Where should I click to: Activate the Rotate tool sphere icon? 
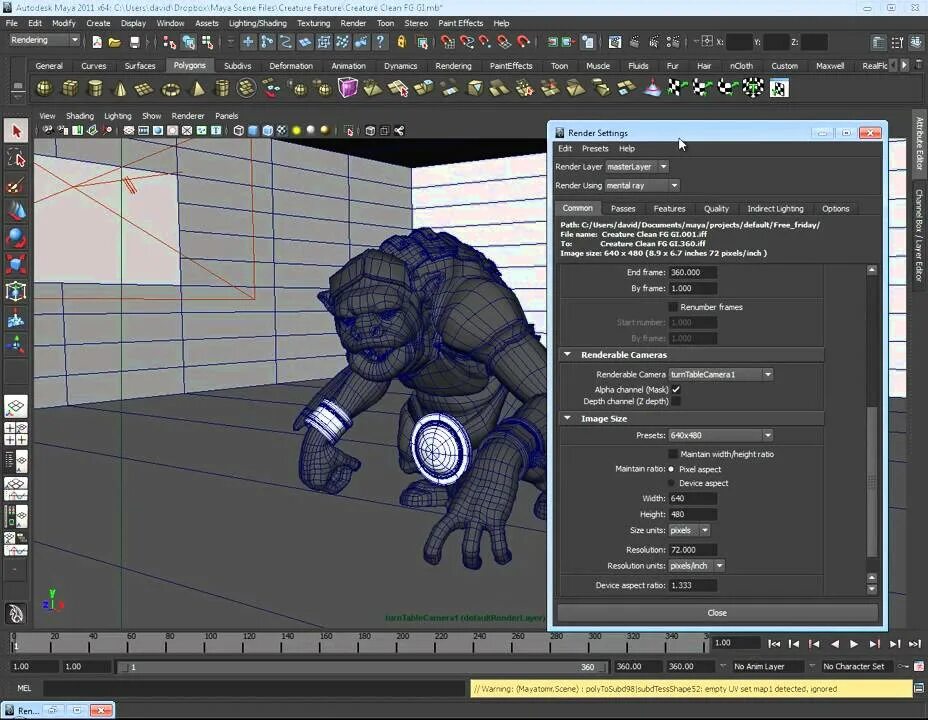pyautogui.click(x=16, y=237)
